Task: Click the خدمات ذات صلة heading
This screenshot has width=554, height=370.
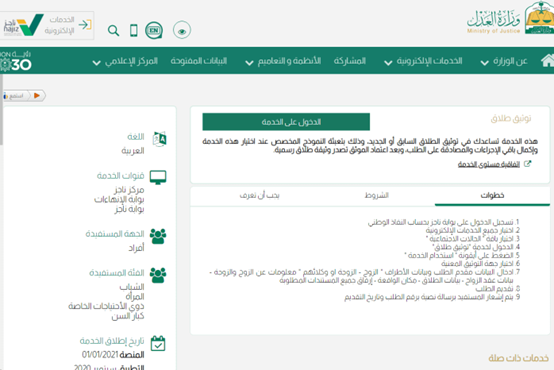Action: tap(518, 358)
